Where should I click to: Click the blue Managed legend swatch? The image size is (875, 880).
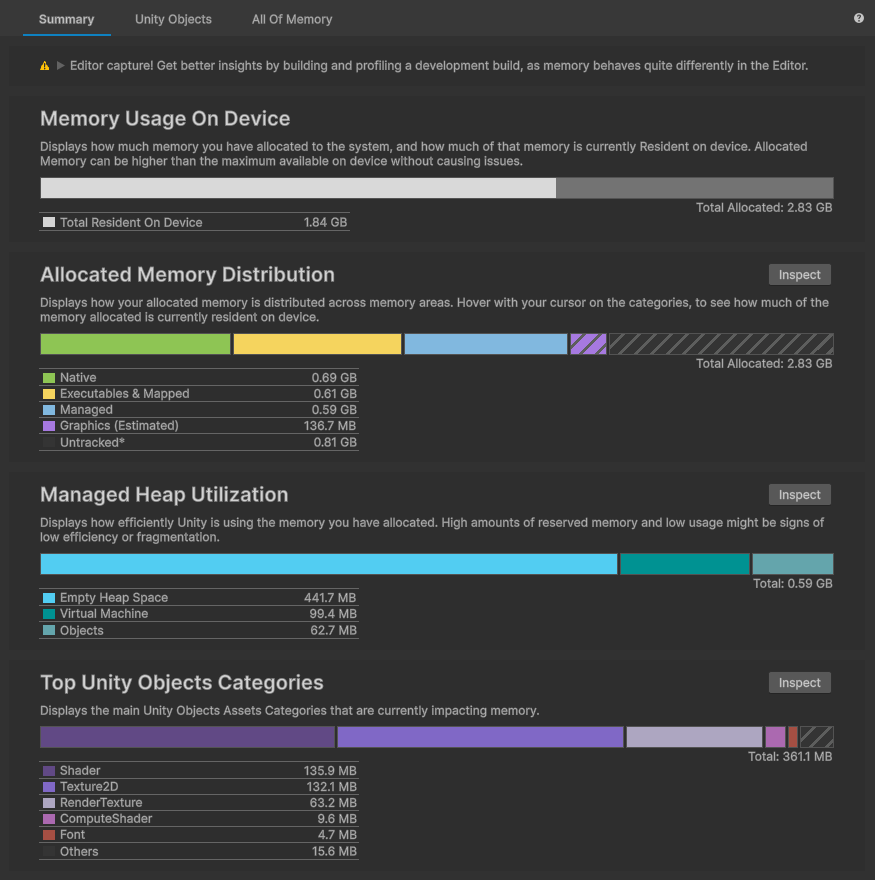click(x=49, y=410)
